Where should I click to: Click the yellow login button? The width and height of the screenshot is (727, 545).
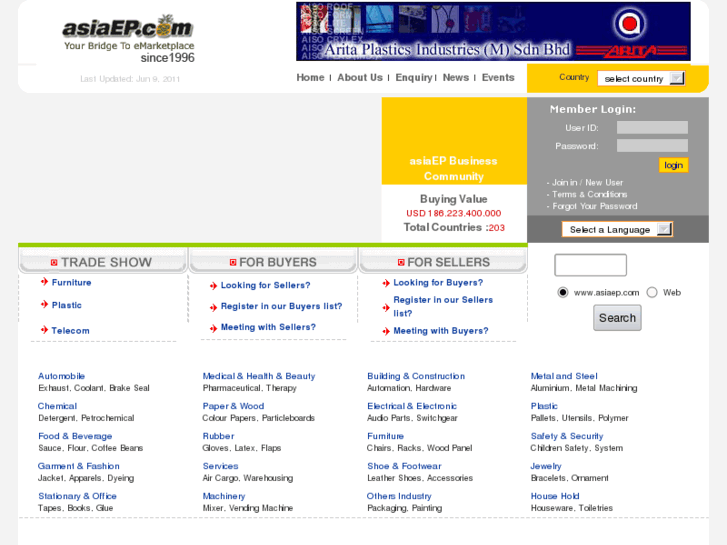point(673,165)
